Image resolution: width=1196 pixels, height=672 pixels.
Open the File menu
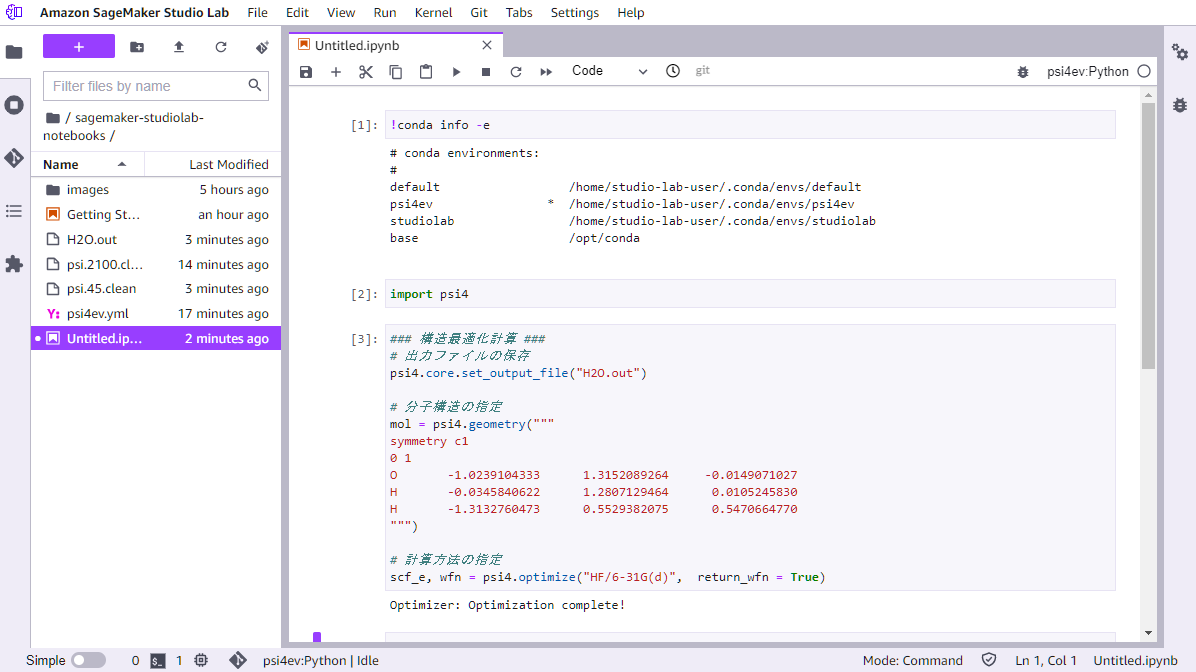pyautogui.click(x=258, y=13)
